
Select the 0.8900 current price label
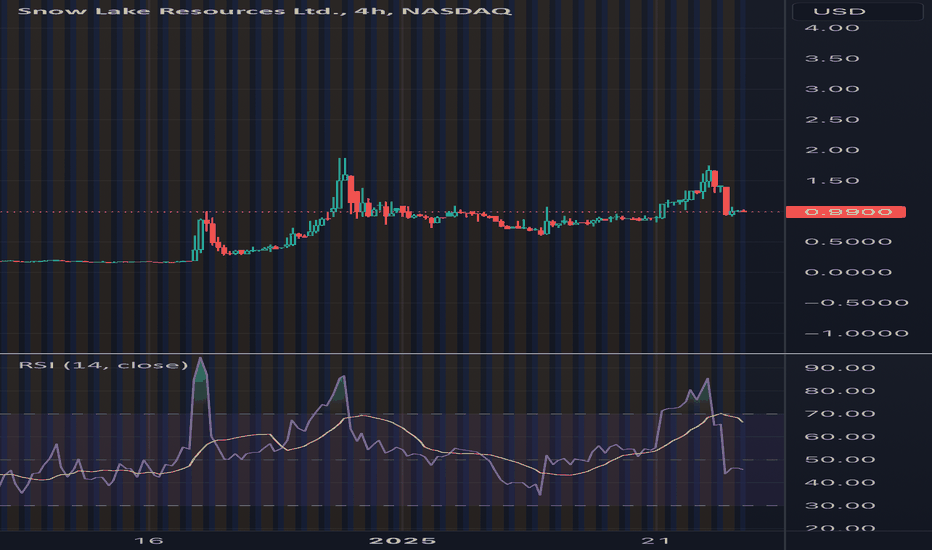click(x=846, y=212)
